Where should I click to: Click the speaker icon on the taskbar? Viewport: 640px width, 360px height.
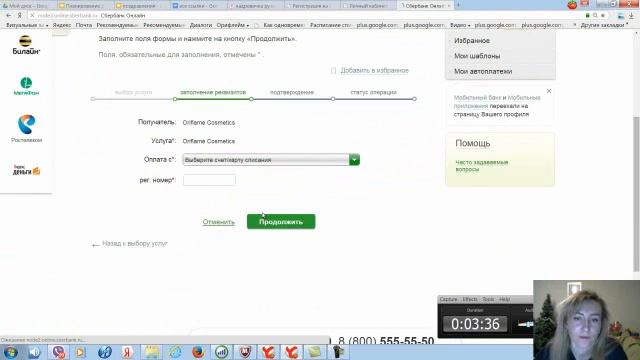coord(35,352)
